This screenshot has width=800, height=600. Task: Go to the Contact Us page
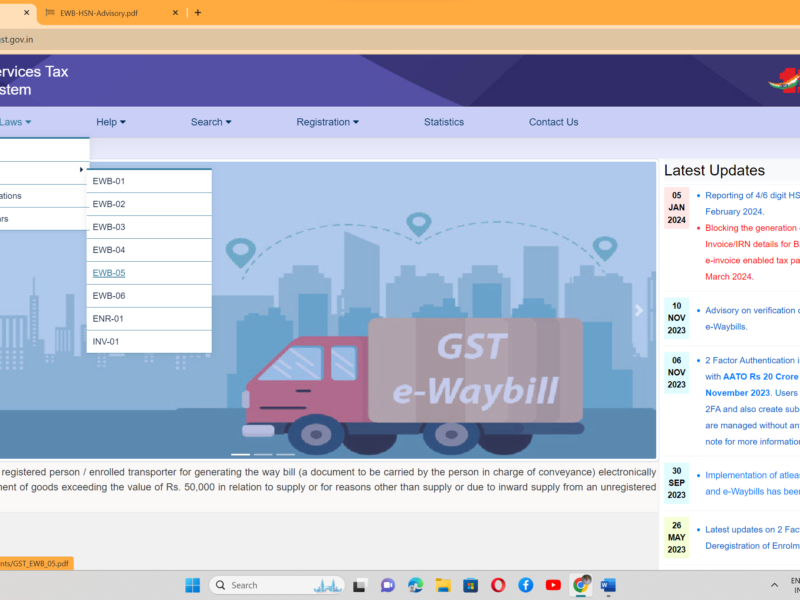[x=553, y=122]
